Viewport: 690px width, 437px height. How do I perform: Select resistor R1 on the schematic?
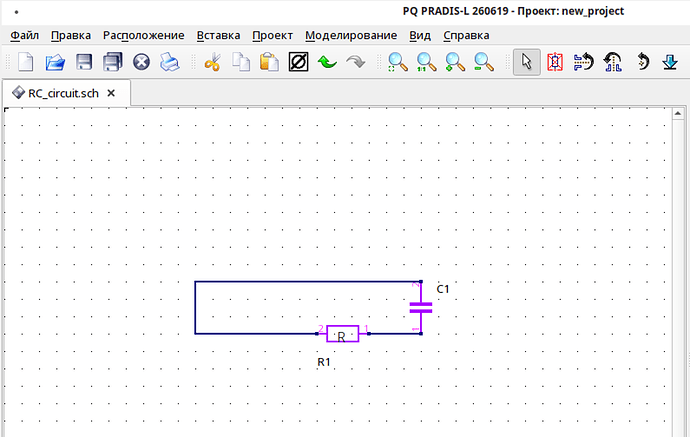tap(342, 334)
